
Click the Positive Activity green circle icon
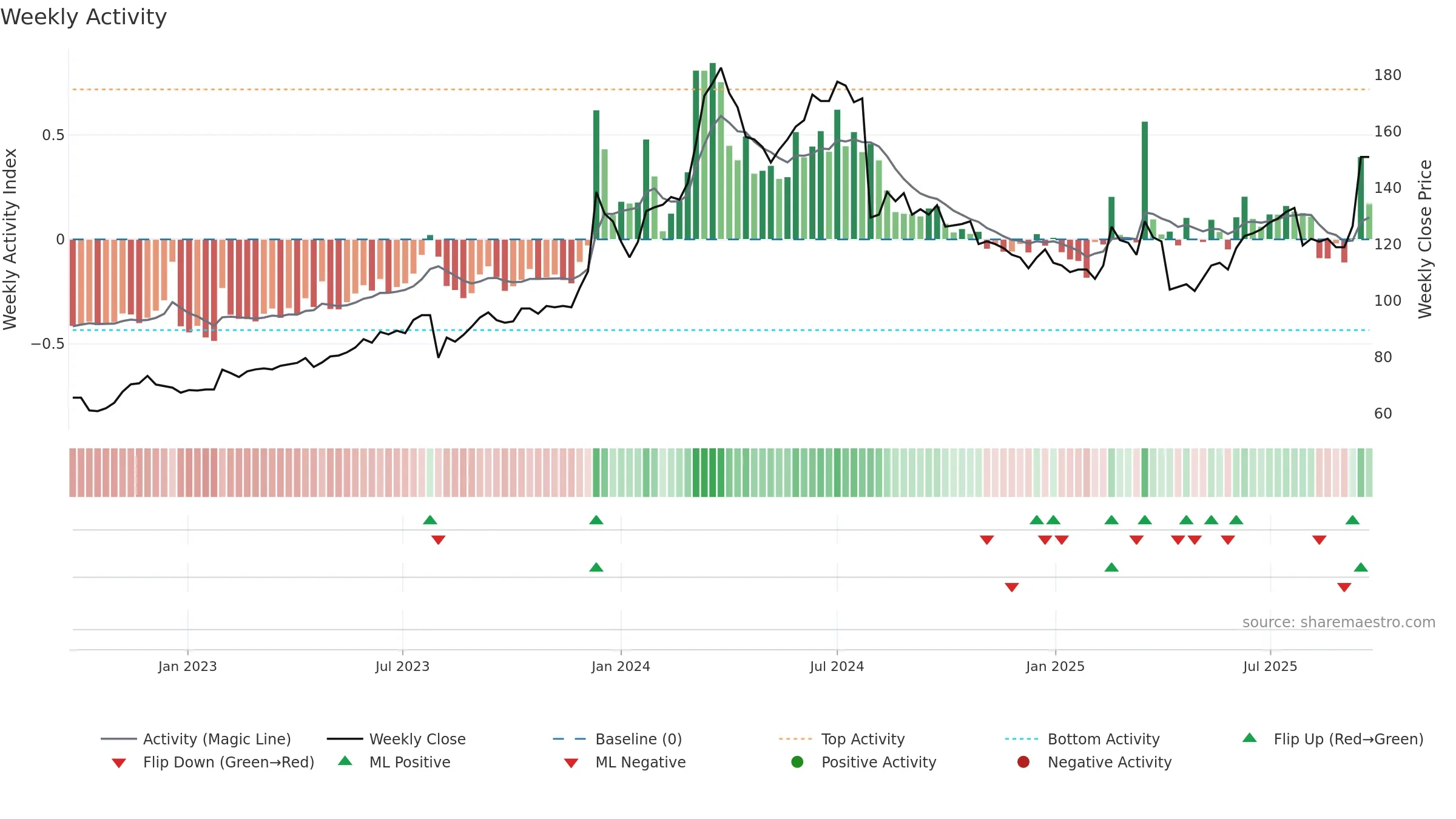797,762
